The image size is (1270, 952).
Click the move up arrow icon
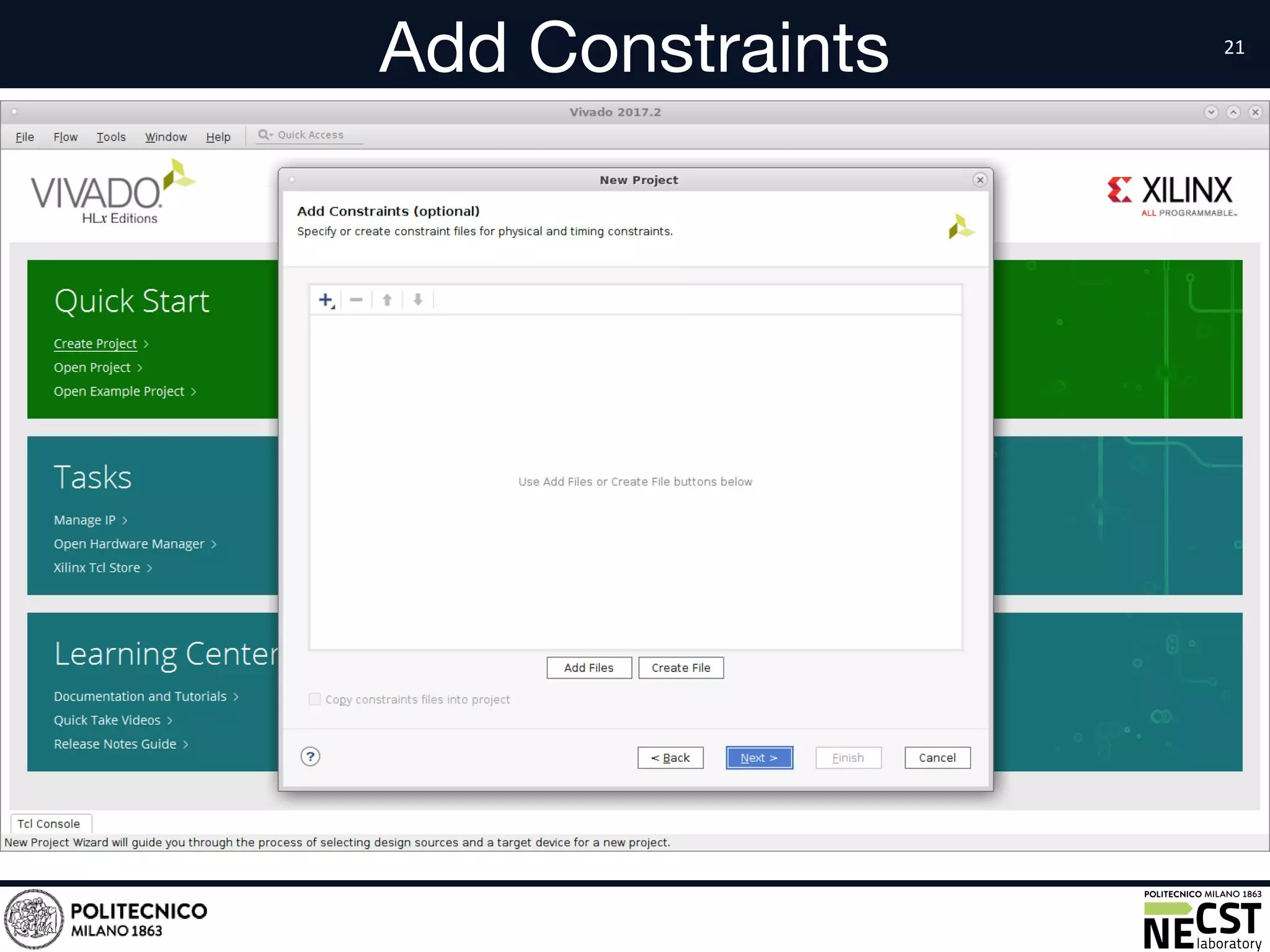pos(387,300)
